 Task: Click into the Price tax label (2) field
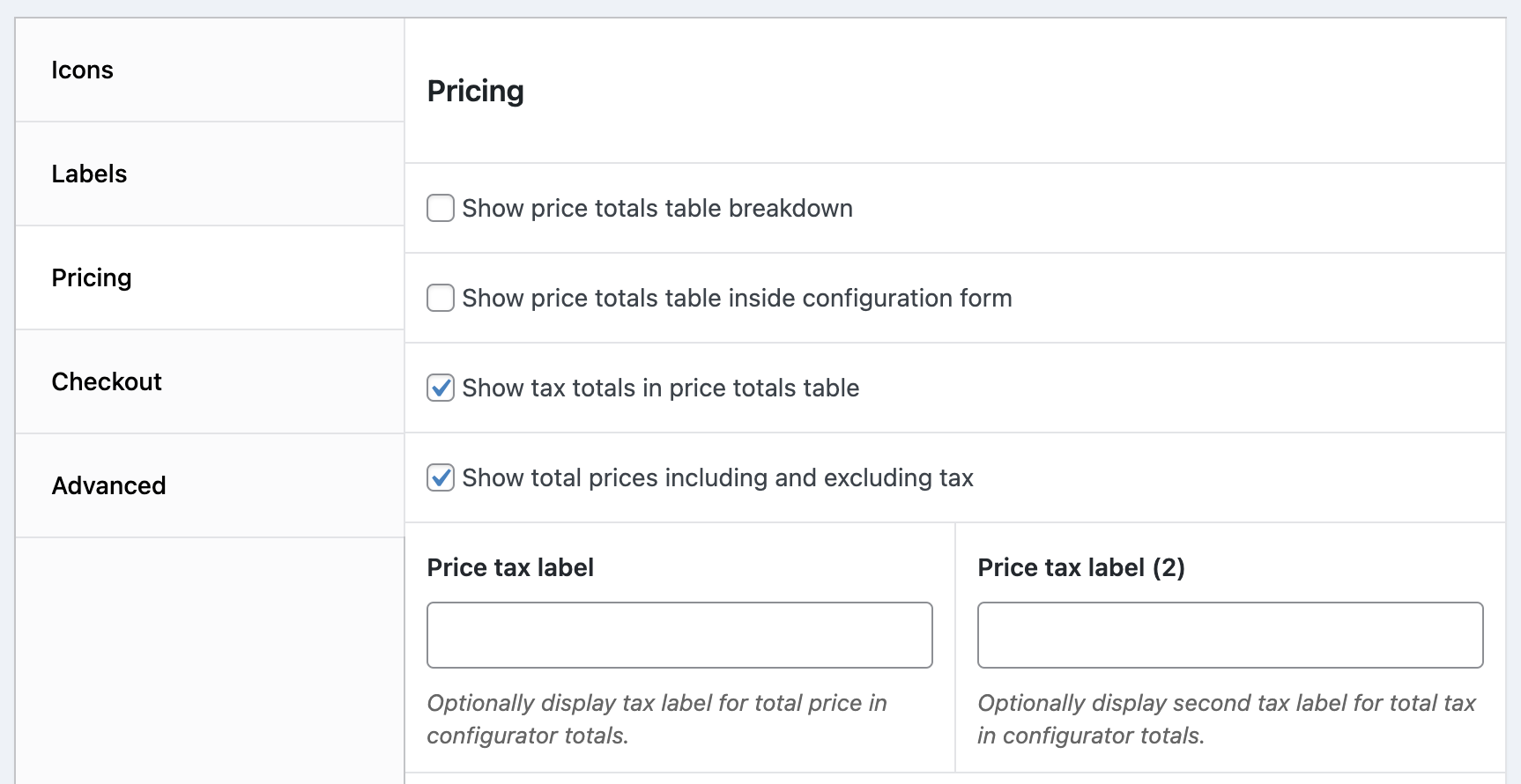click(1230, 635)
